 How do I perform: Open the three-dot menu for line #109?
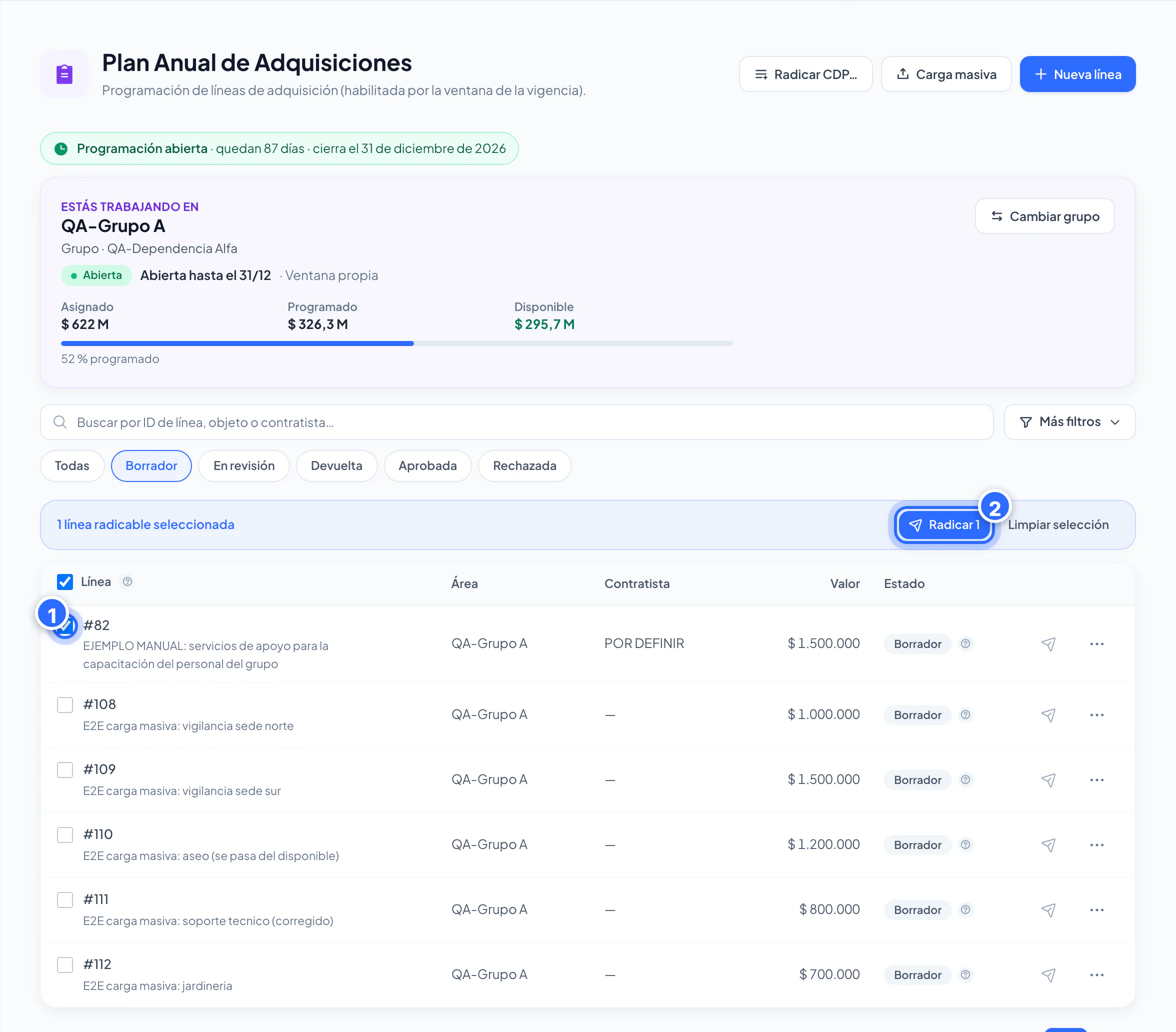pyautogui.click(x=1096, y=780)
